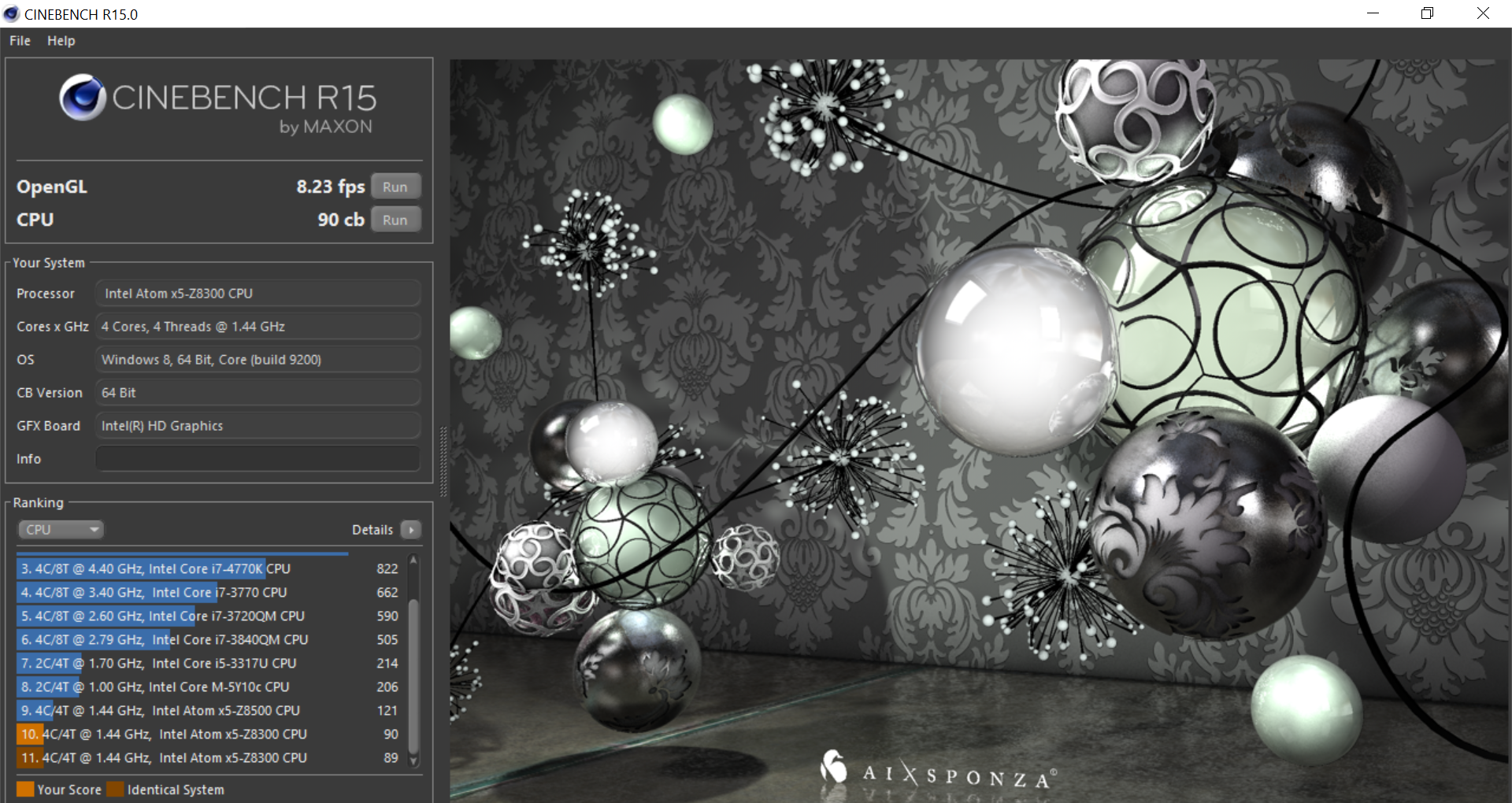1512x803 pixels.
Task: Click the OS field showing Windows 8
Action: coord(257,359)
